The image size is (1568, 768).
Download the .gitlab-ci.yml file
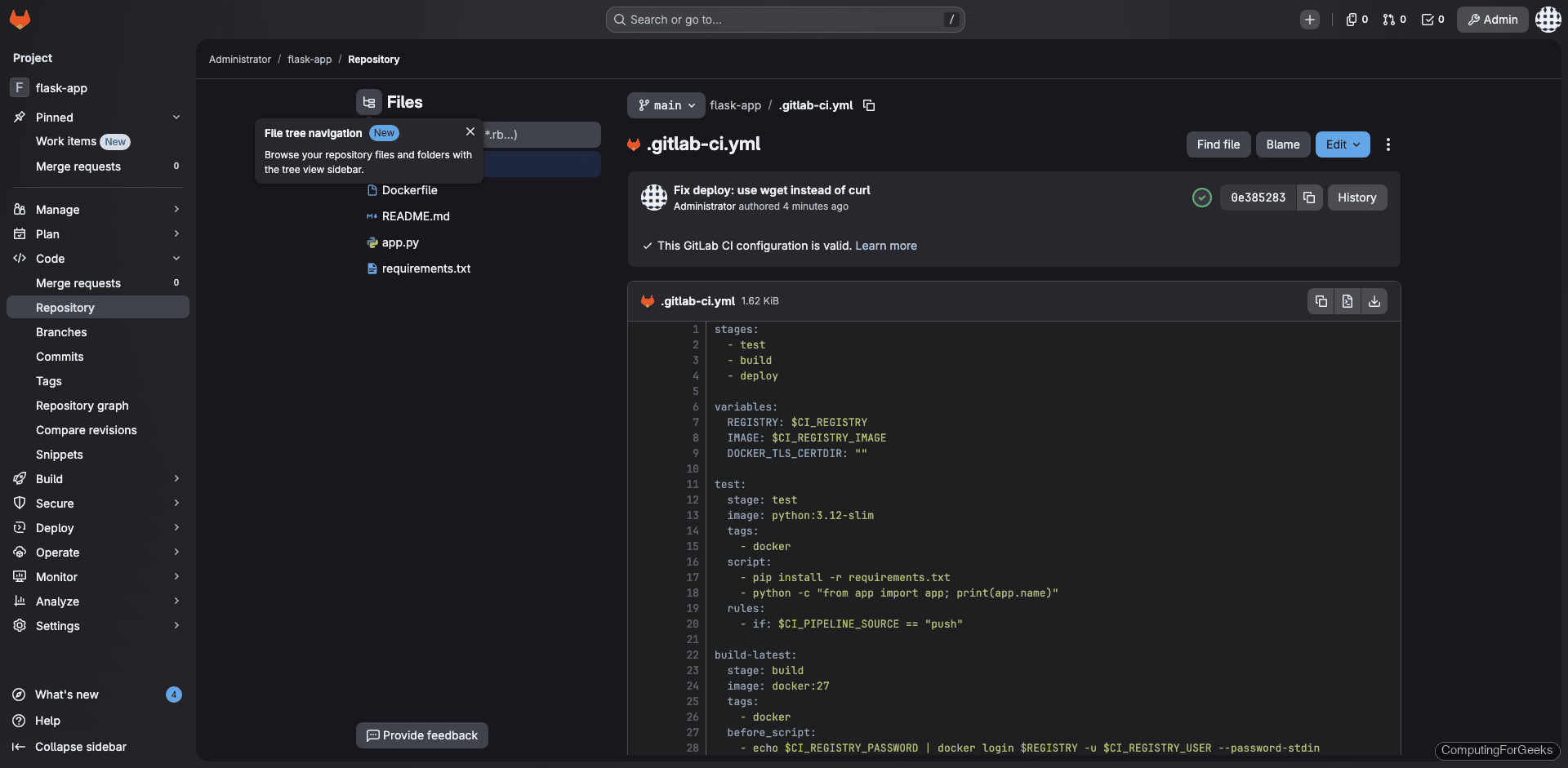click(1374, 301)
